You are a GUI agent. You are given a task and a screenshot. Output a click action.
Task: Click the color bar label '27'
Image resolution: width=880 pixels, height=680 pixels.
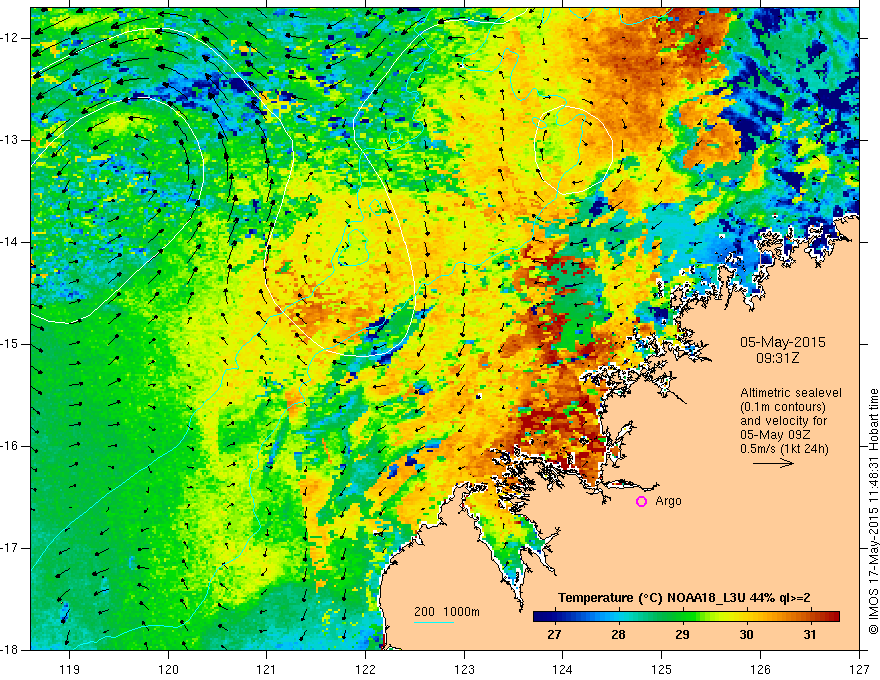pos(554,635)
